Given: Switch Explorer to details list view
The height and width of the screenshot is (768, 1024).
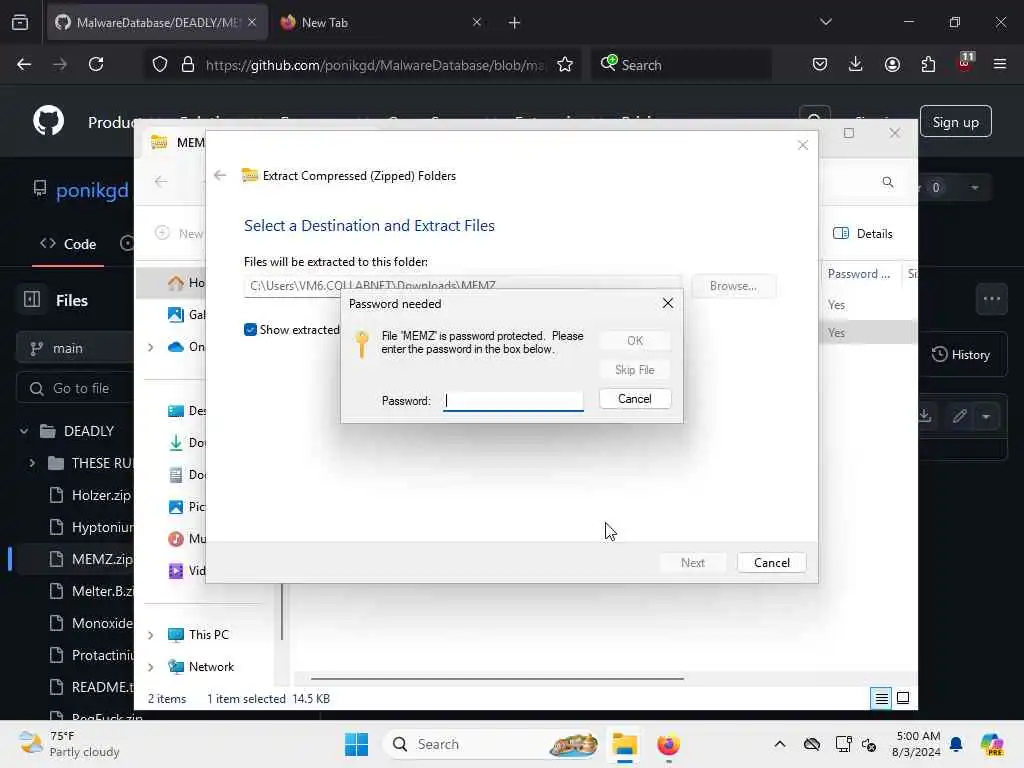Looking at the screenshot, I should [881, 699].
